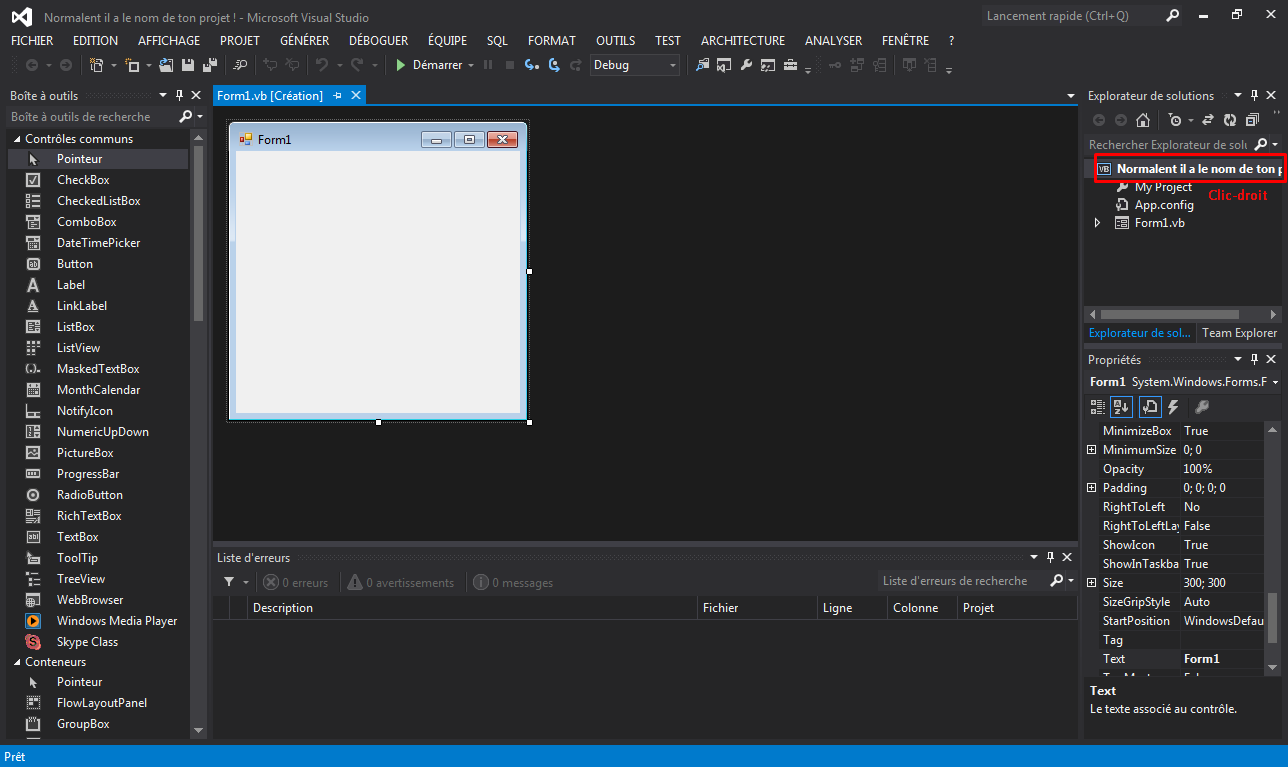Switch to the Team Explorer tab
This screenshot has height=767, width=1288.
pos(1239,333)
